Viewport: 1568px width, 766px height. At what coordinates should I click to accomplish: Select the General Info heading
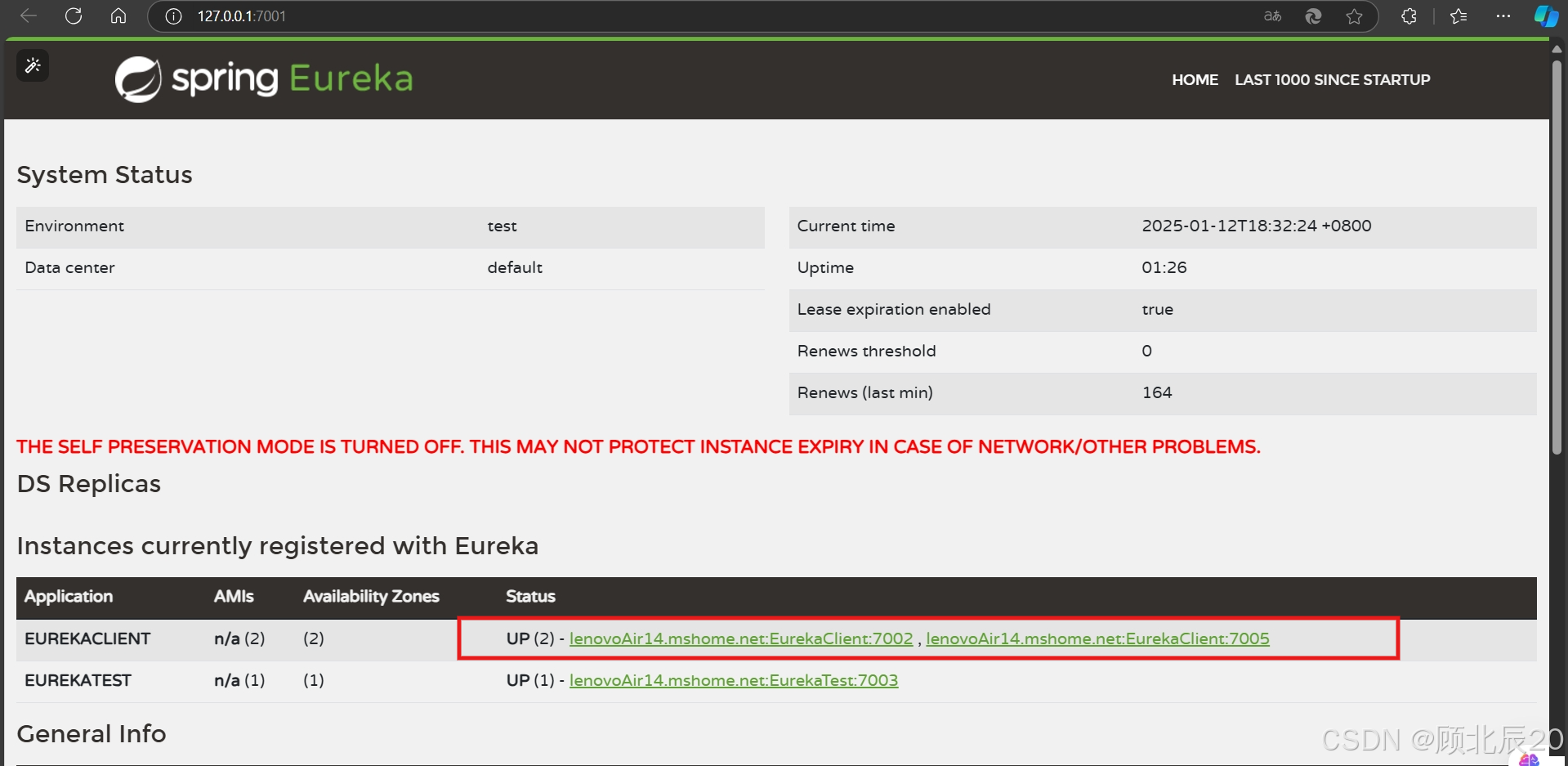(x=92, y=733)
